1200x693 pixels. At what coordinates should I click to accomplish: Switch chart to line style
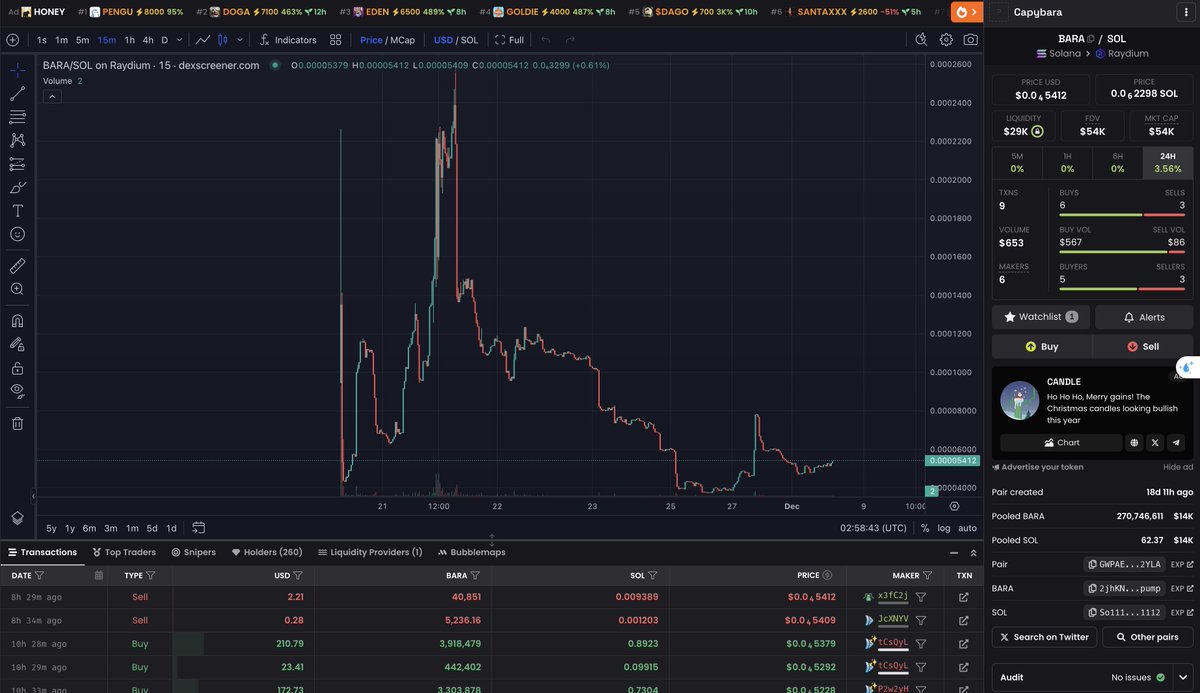(203, 40)
